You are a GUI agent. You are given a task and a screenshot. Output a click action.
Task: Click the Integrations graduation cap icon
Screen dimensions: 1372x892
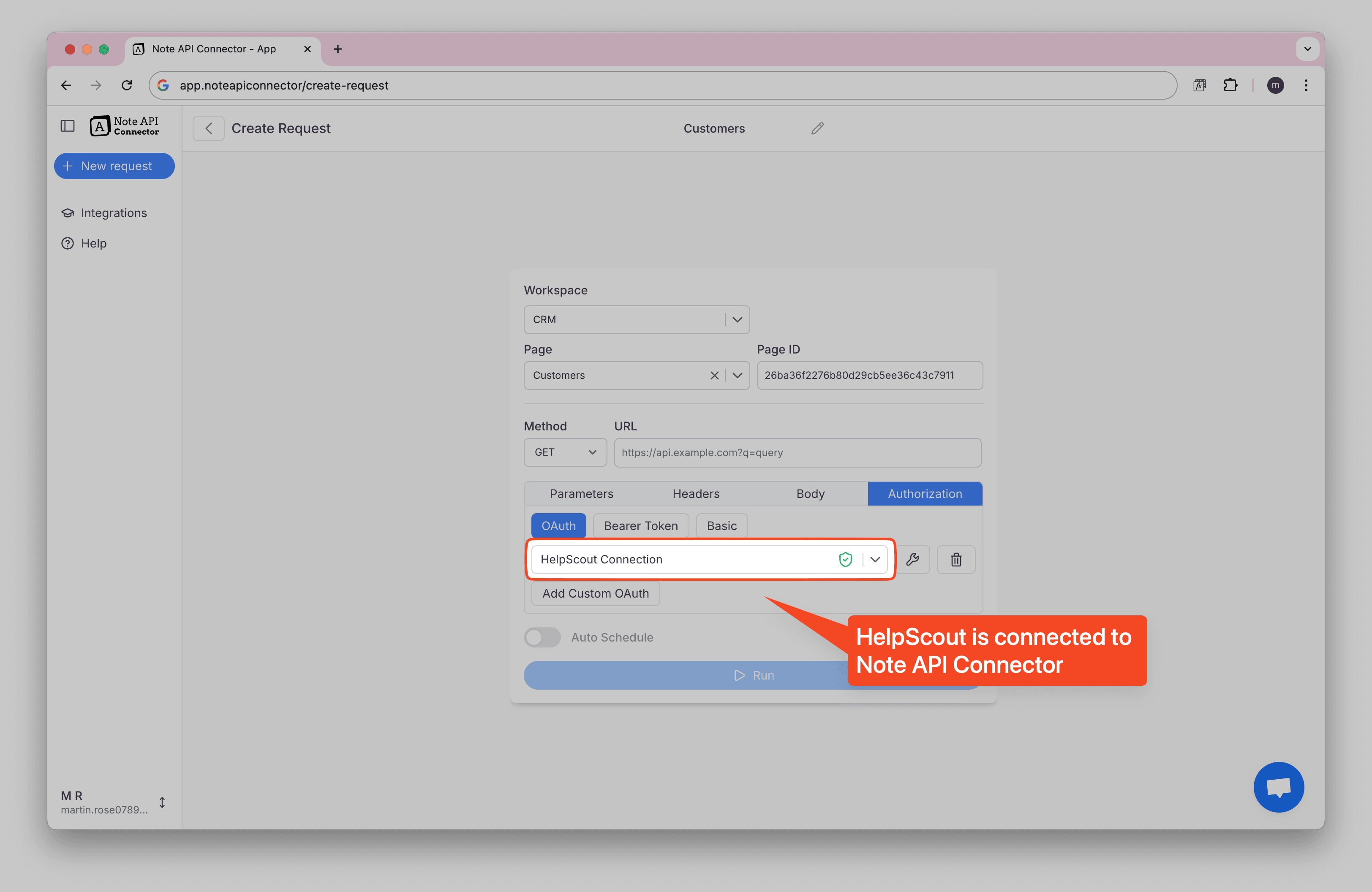point(68,212)
